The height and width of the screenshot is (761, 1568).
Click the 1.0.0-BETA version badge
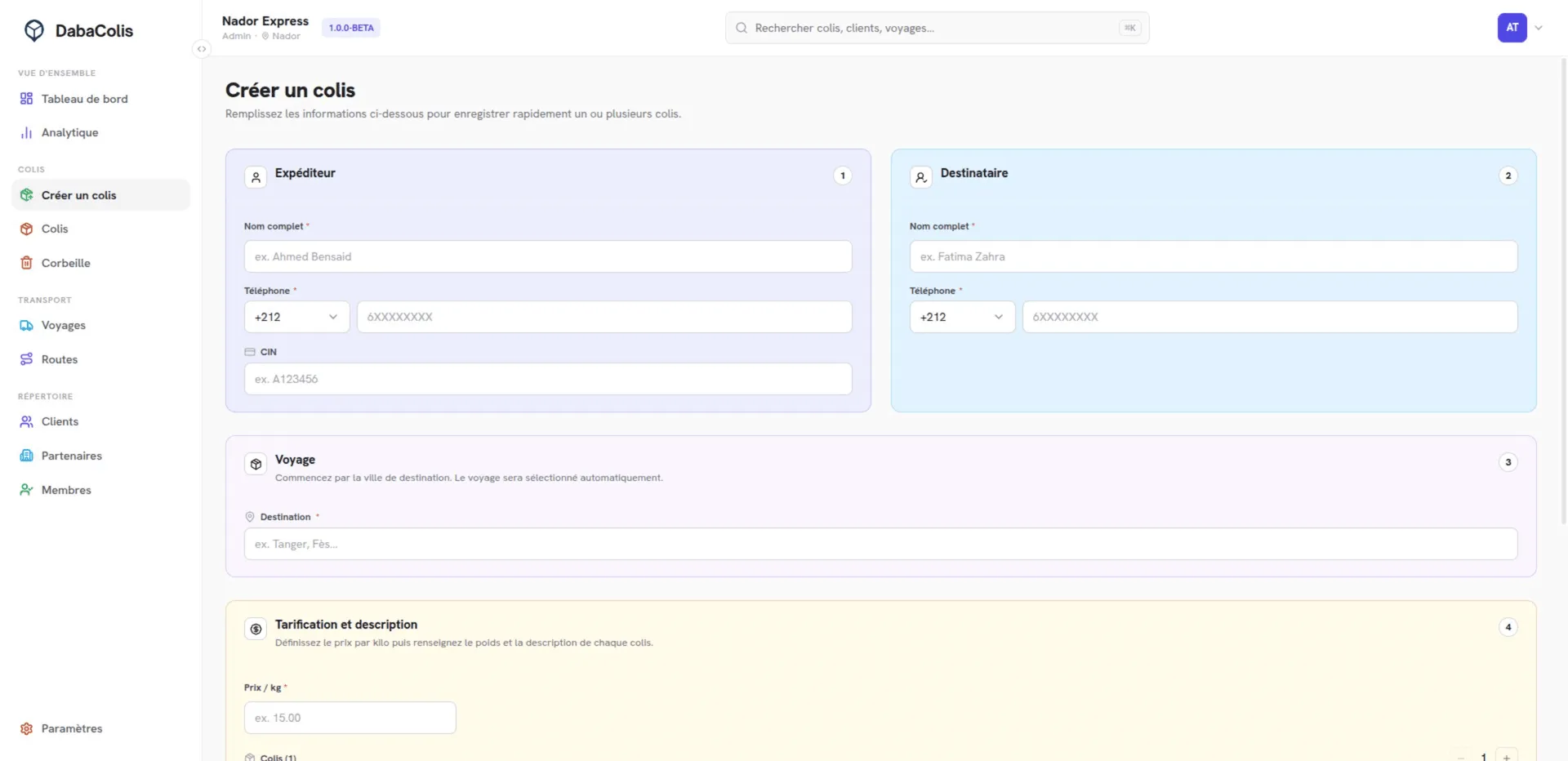[351, 28]
